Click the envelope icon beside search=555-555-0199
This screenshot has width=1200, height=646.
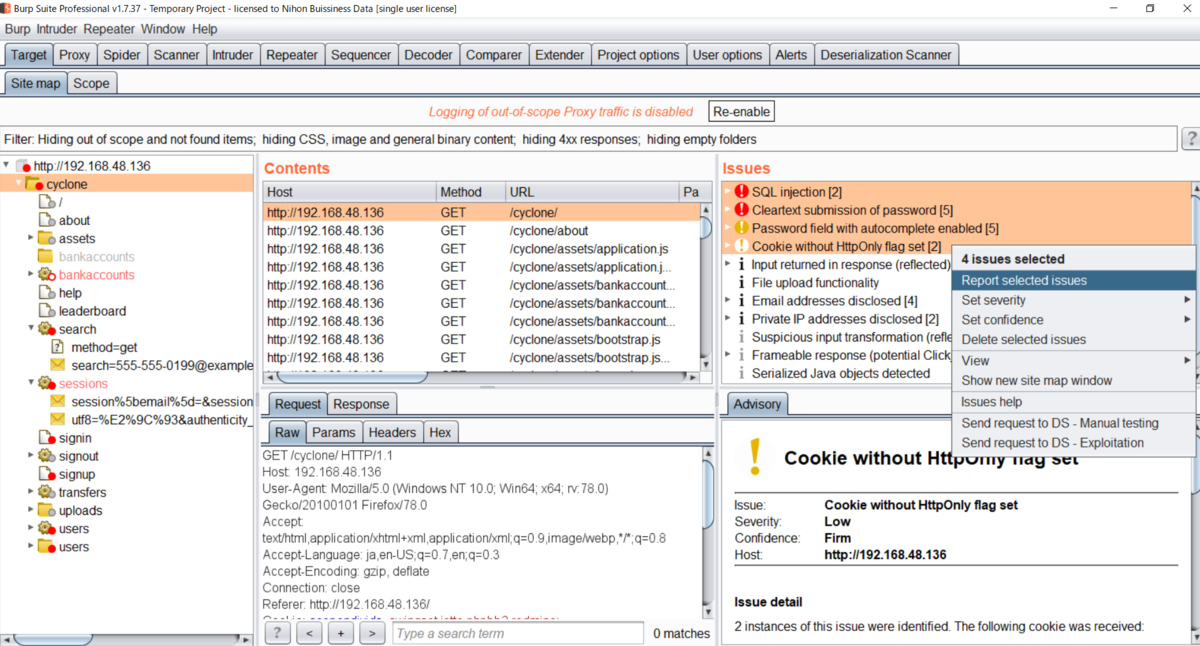pyautogui.click(x=58, y=365)
